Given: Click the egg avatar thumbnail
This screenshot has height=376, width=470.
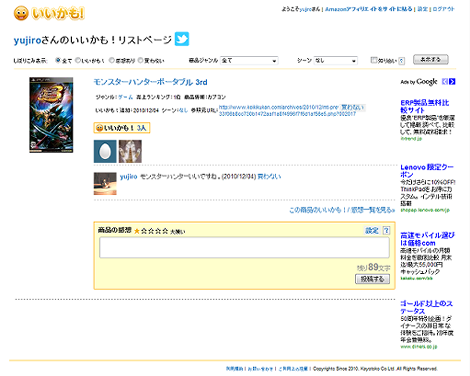Looking at the screenshot, I should [105, 151].
